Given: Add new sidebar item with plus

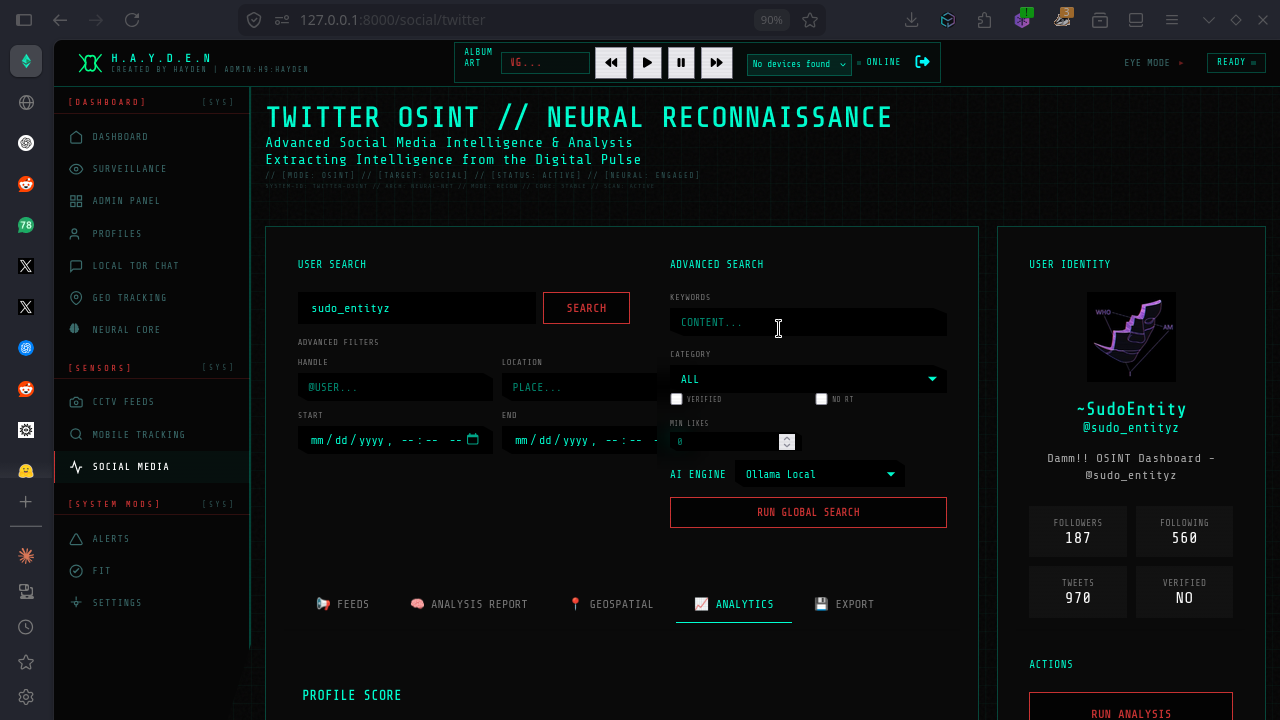Looking at the screenshot, I should click(x=26, y=502).
